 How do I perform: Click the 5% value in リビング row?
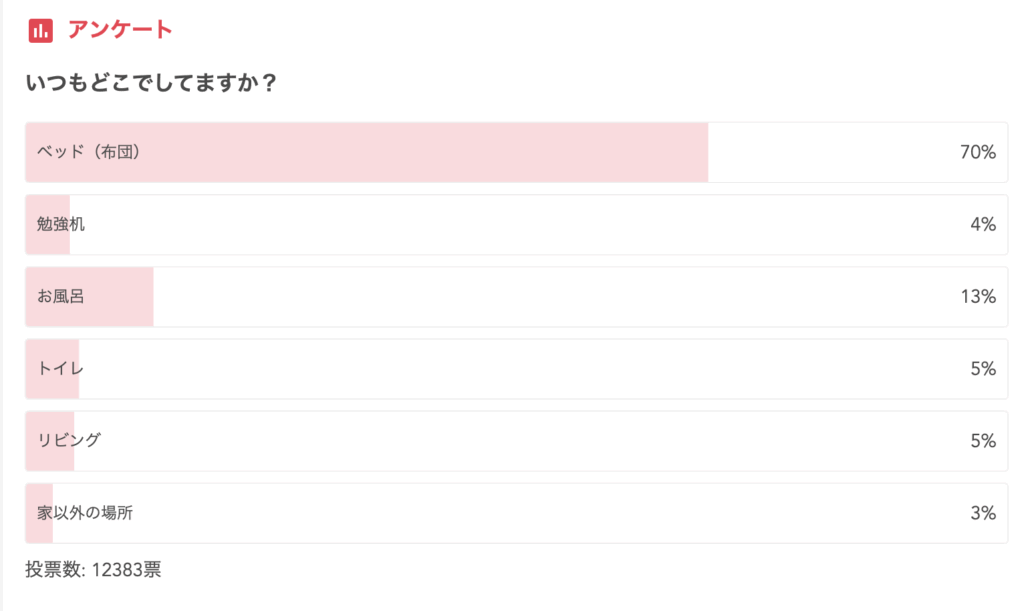(982, 441)
